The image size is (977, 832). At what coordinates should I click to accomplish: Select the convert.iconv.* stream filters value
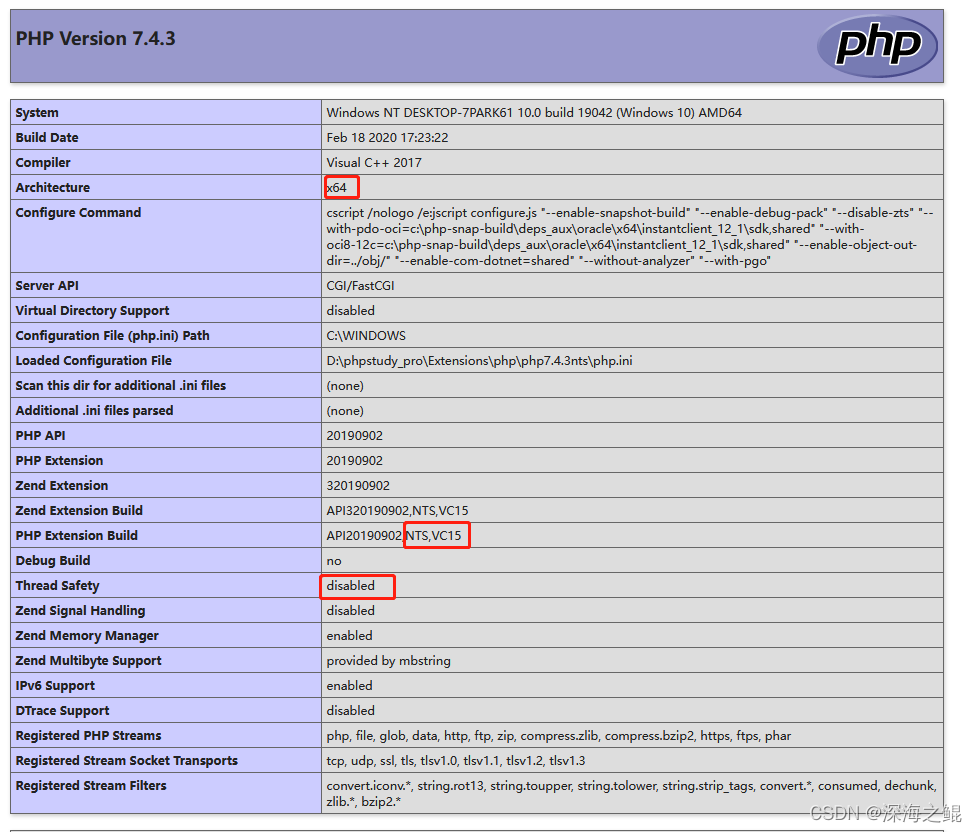pyautogui.click(x=631, y=793)
